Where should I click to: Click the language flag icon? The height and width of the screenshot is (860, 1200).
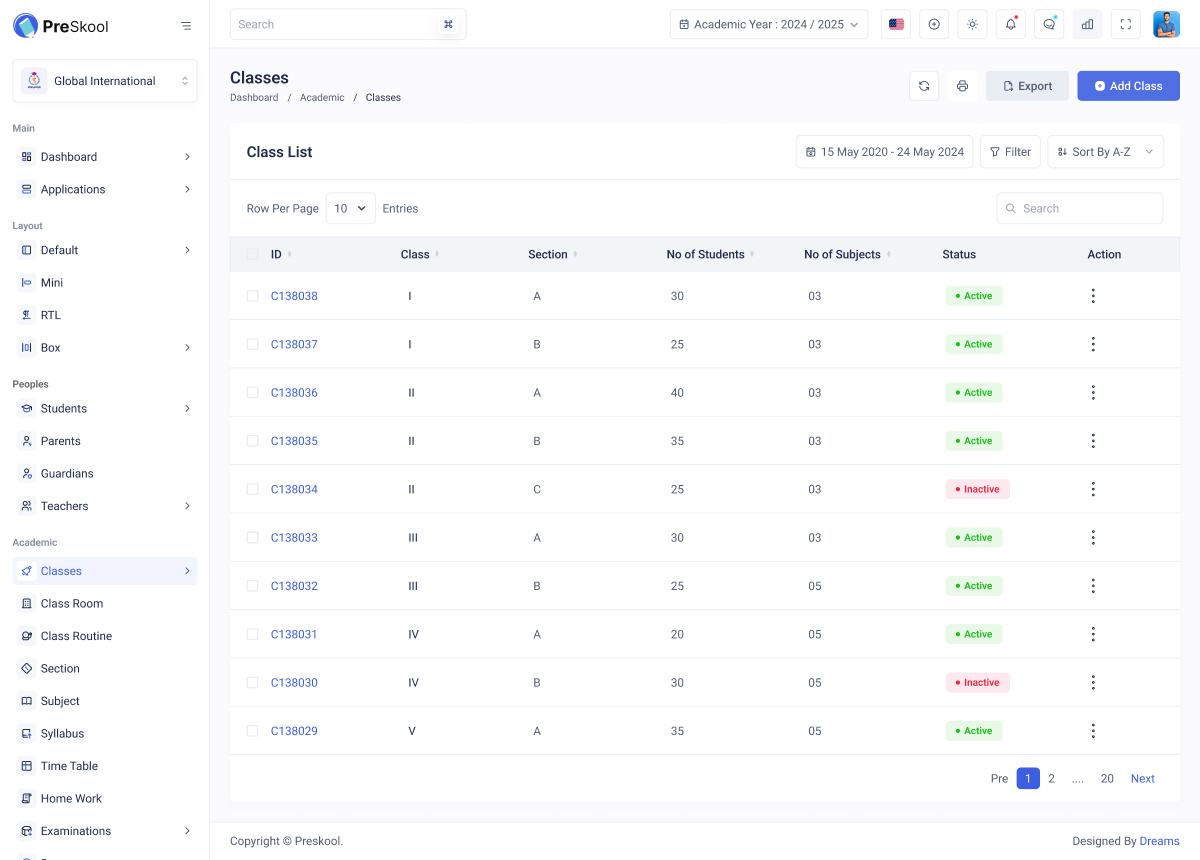click(896, 24)
